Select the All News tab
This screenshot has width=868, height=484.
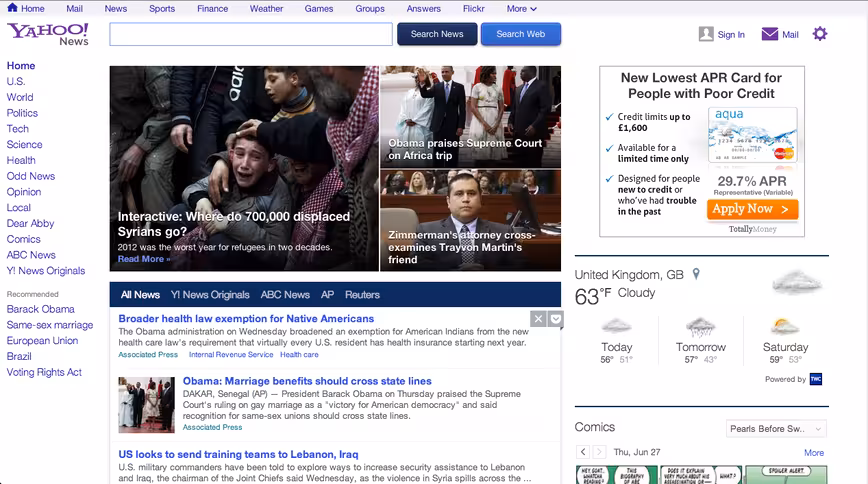click(x=140, y=295)
